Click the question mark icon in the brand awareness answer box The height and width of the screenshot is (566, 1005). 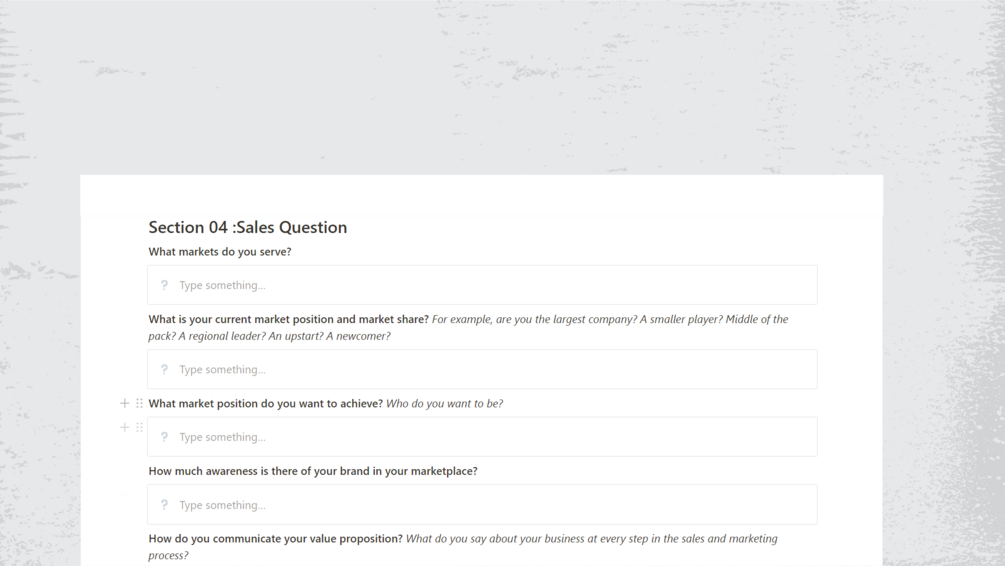[x=164, y=505]
